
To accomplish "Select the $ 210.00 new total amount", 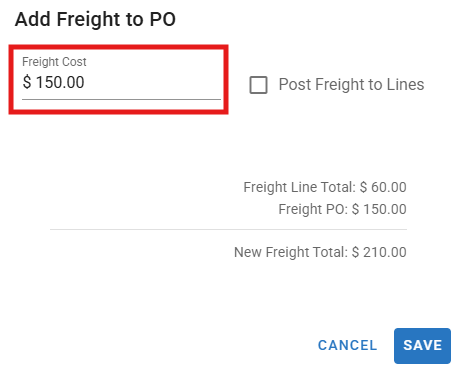I will (x=379, y=252).
